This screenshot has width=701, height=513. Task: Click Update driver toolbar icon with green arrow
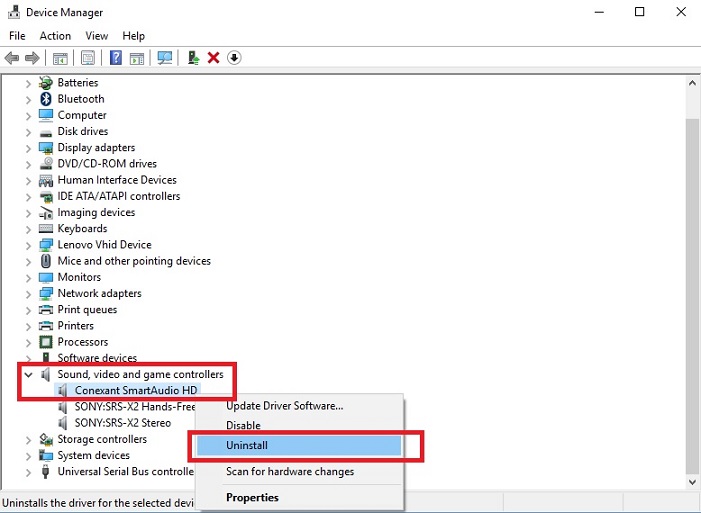tap(193, 58)
